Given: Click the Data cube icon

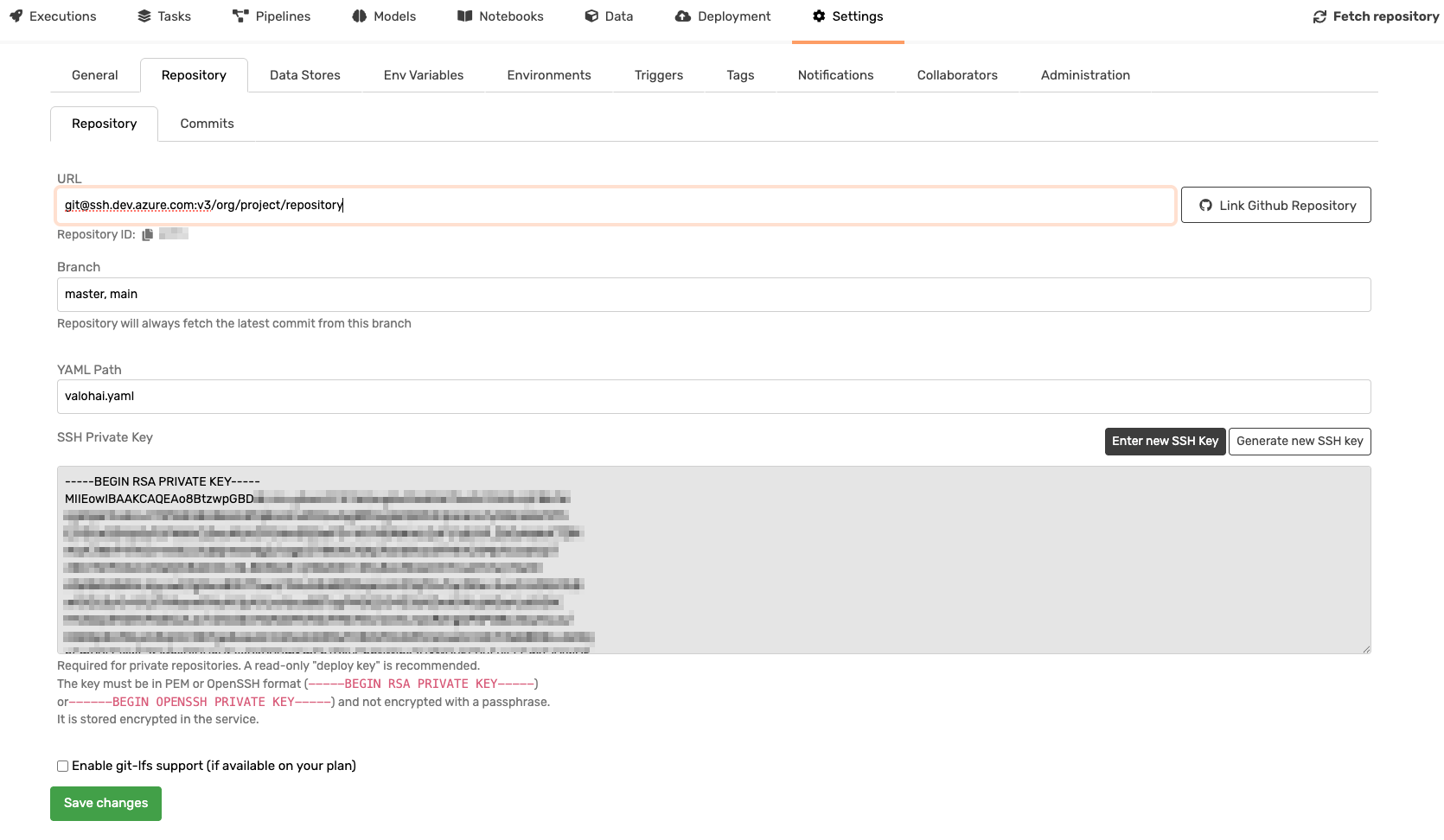Looking at the screenshot, I should click(x=591, y=16).
